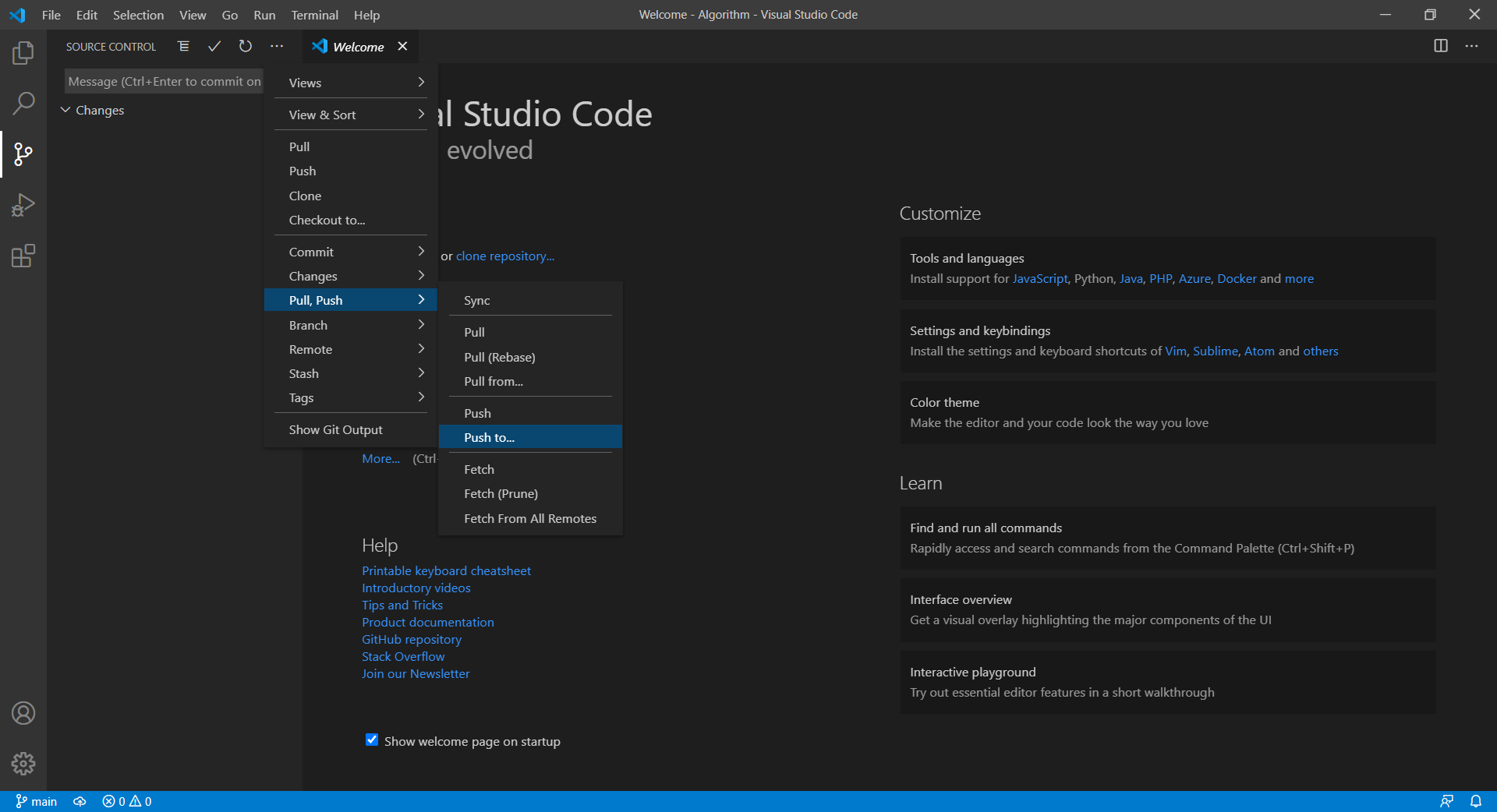
Task: Expand the Remote submenu
Action: pos(351,349)
